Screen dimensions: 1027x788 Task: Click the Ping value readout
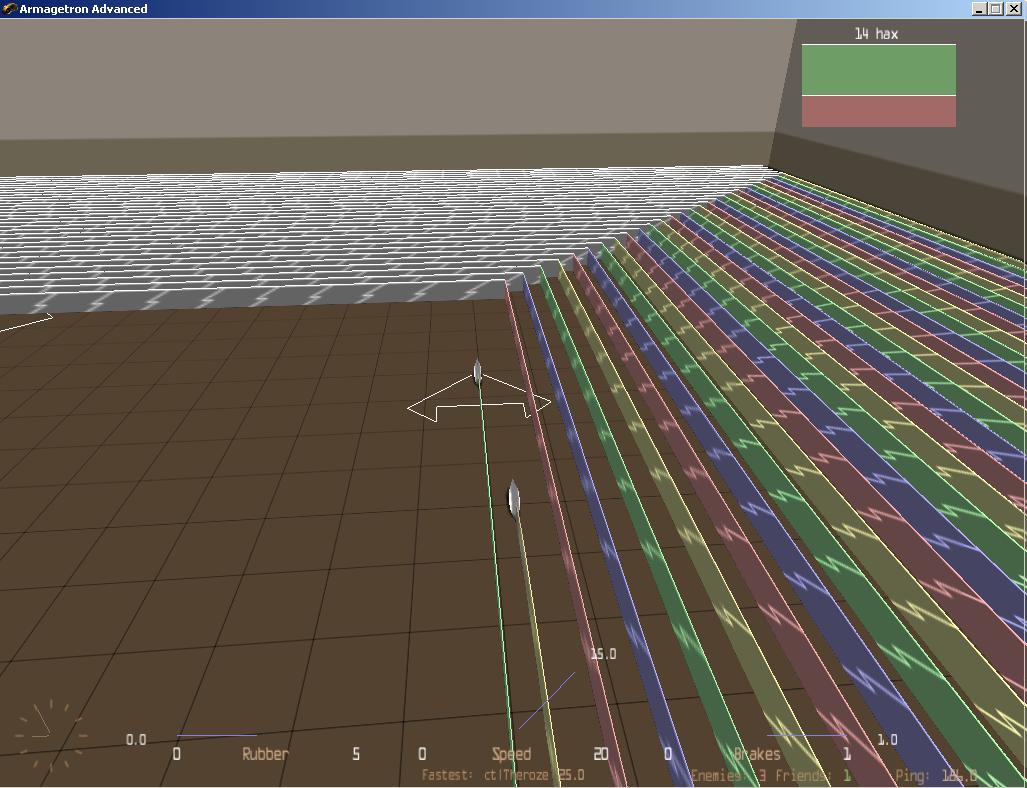pos(935,775)
